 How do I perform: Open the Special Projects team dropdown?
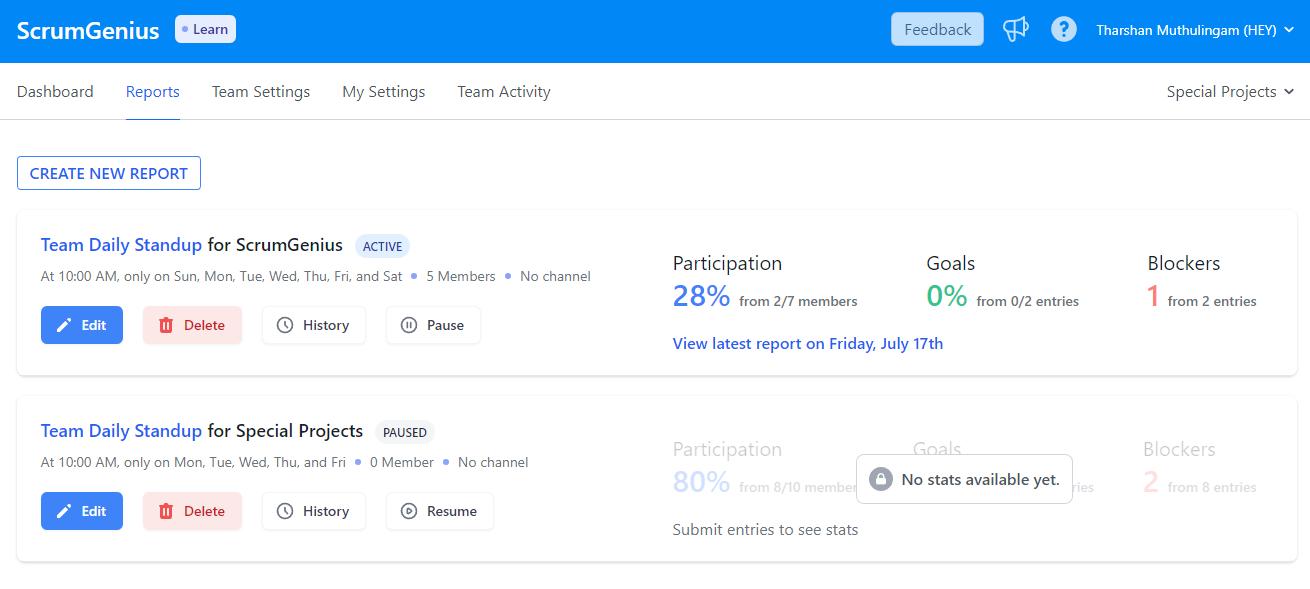(x=1229, y=91)
